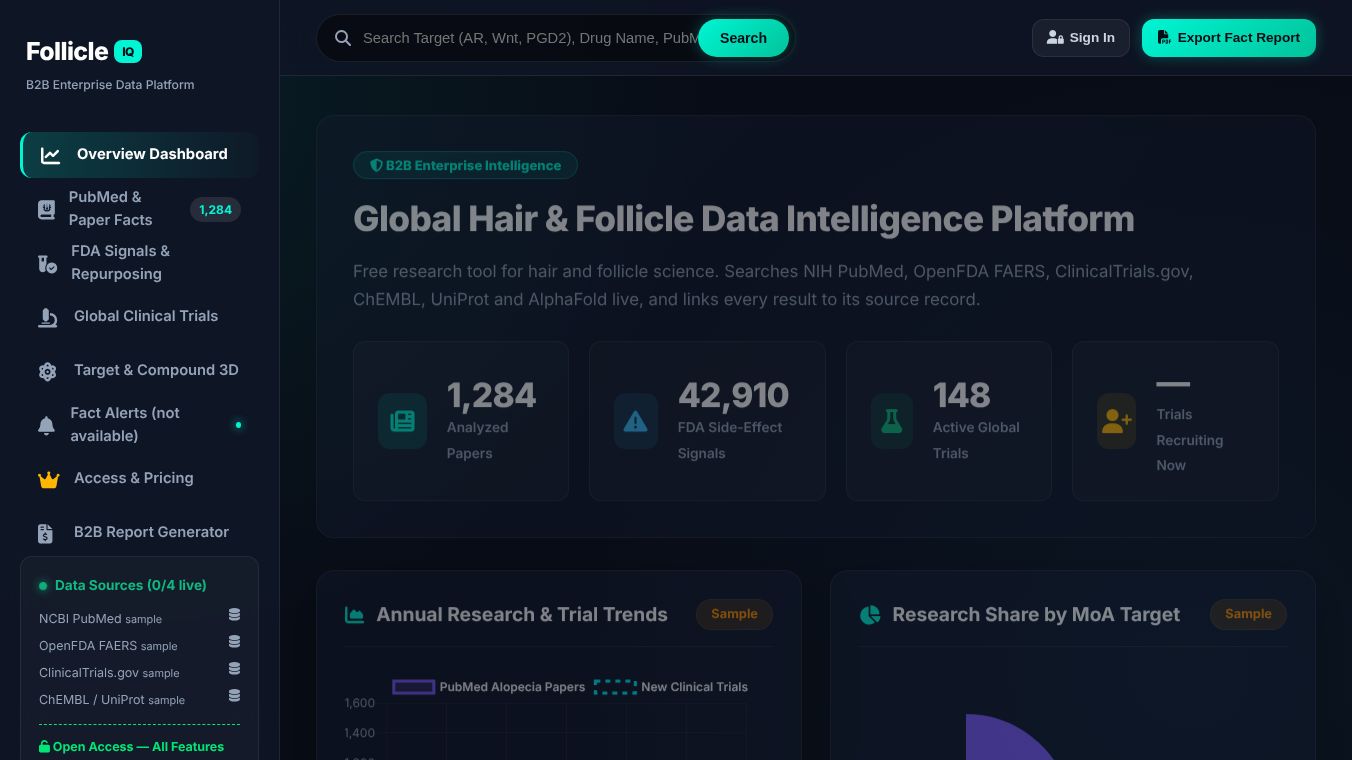Toggle PubMed Alopecia Papers legend item

[489, 687]
